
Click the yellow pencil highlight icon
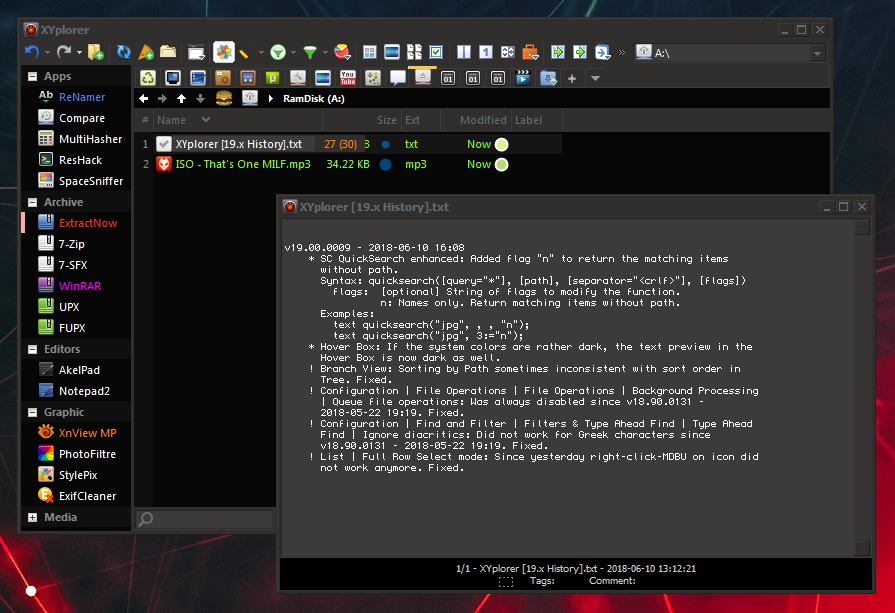pyautogui.click(x=244, y=53)
